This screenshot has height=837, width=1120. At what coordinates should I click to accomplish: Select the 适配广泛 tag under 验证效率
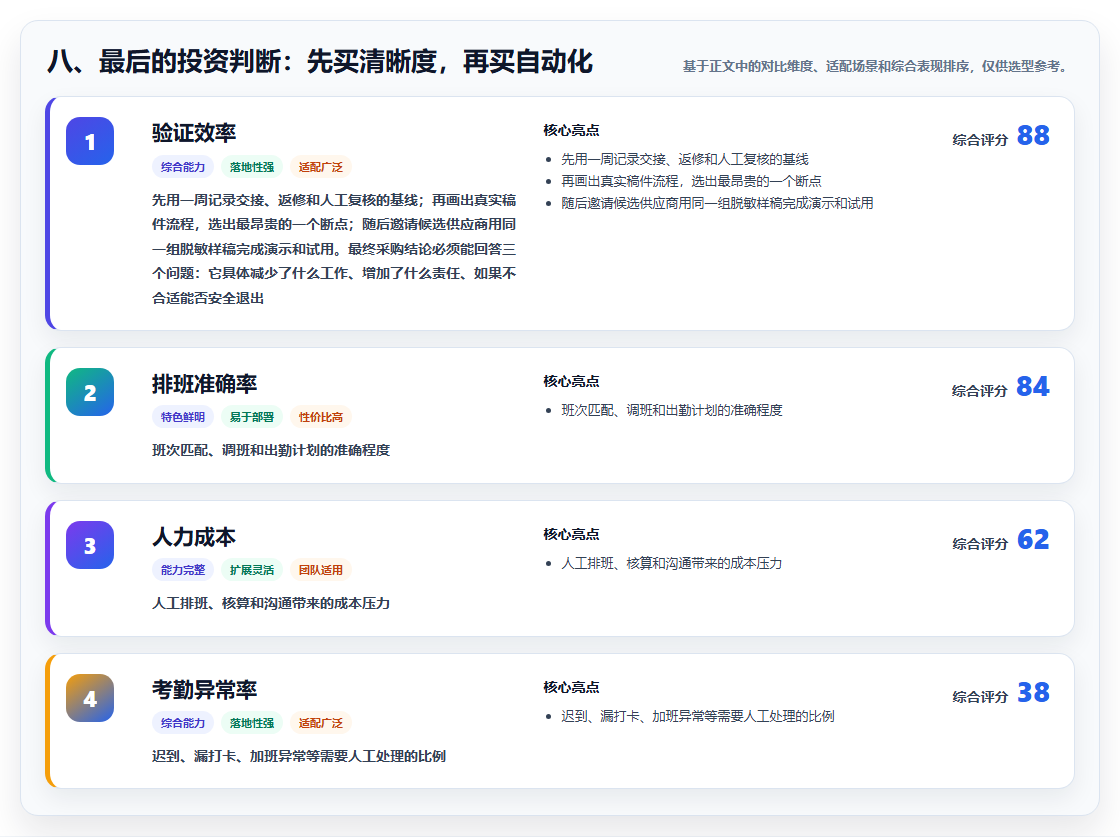321,167
